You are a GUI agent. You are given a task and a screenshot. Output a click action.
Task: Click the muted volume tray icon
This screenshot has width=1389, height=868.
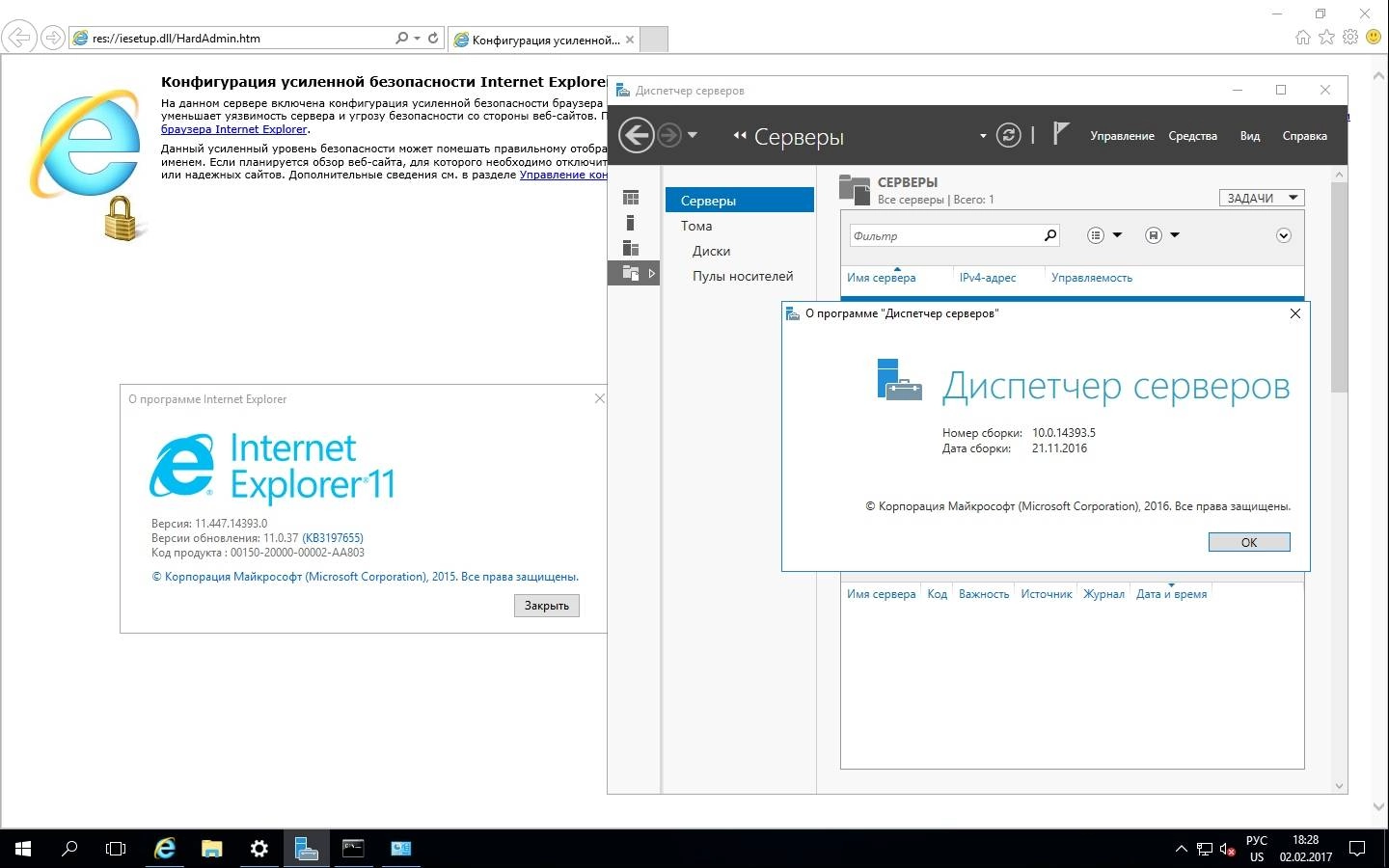(x=1228, y=849)
